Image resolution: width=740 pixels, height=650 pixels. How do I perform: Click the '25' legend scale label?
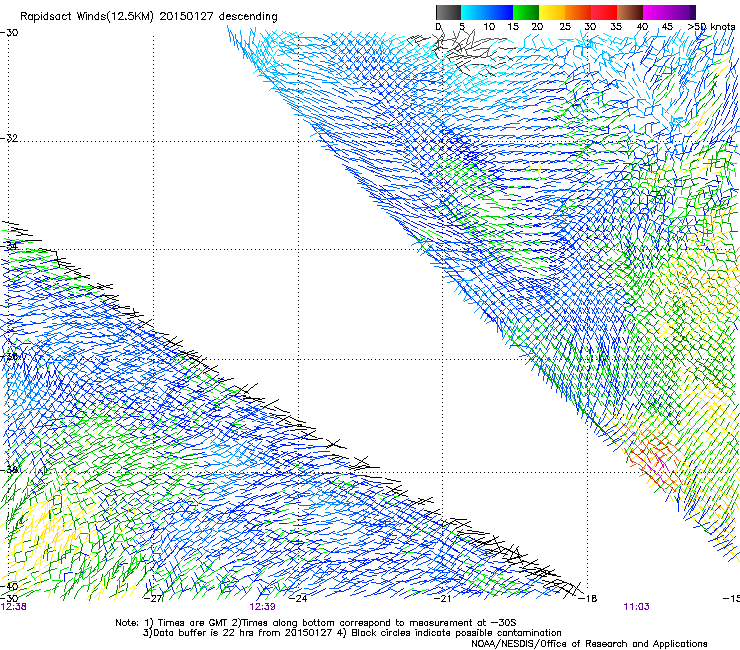tap(565, 27)
